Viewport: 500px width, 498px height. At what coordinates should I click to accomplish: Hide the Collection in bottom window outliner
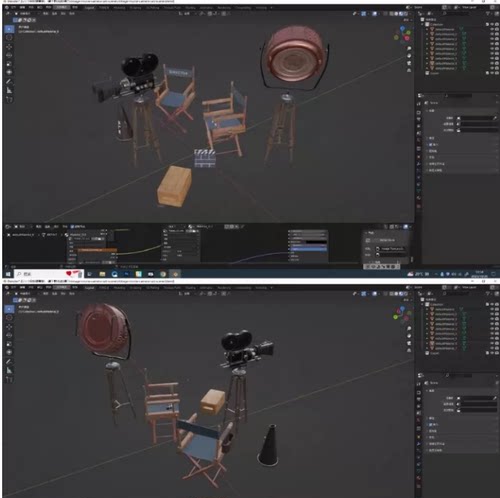[x=492, y=304]
